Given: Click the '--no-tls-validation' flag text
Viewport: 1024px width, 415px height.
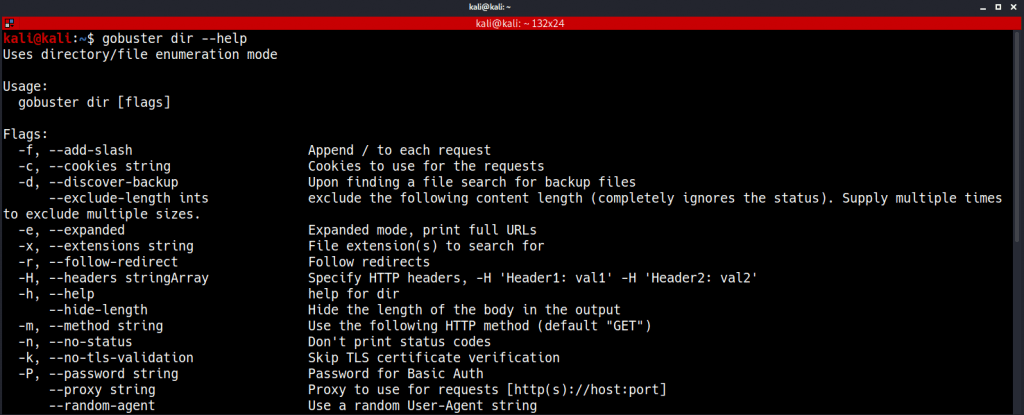Looking at the screenshot, I should point(121,357).
